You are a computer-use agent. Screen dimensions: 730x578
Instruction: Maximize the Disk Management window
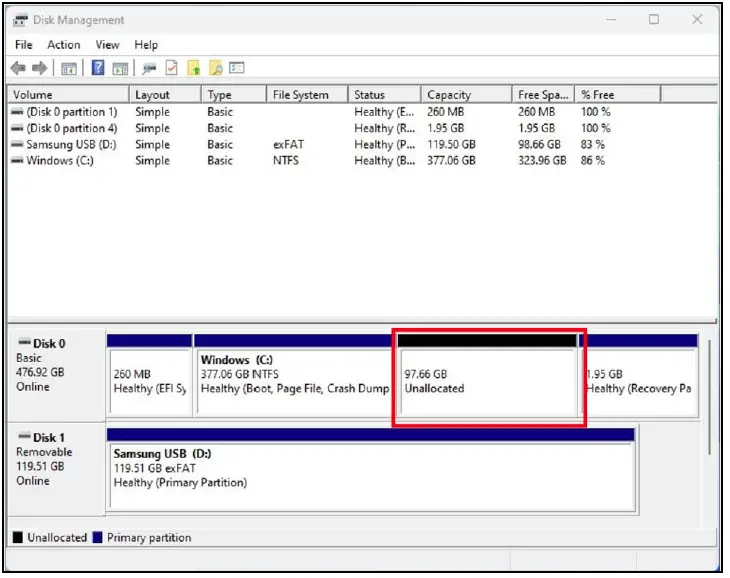pyautogui.click(x=654, y=20)
